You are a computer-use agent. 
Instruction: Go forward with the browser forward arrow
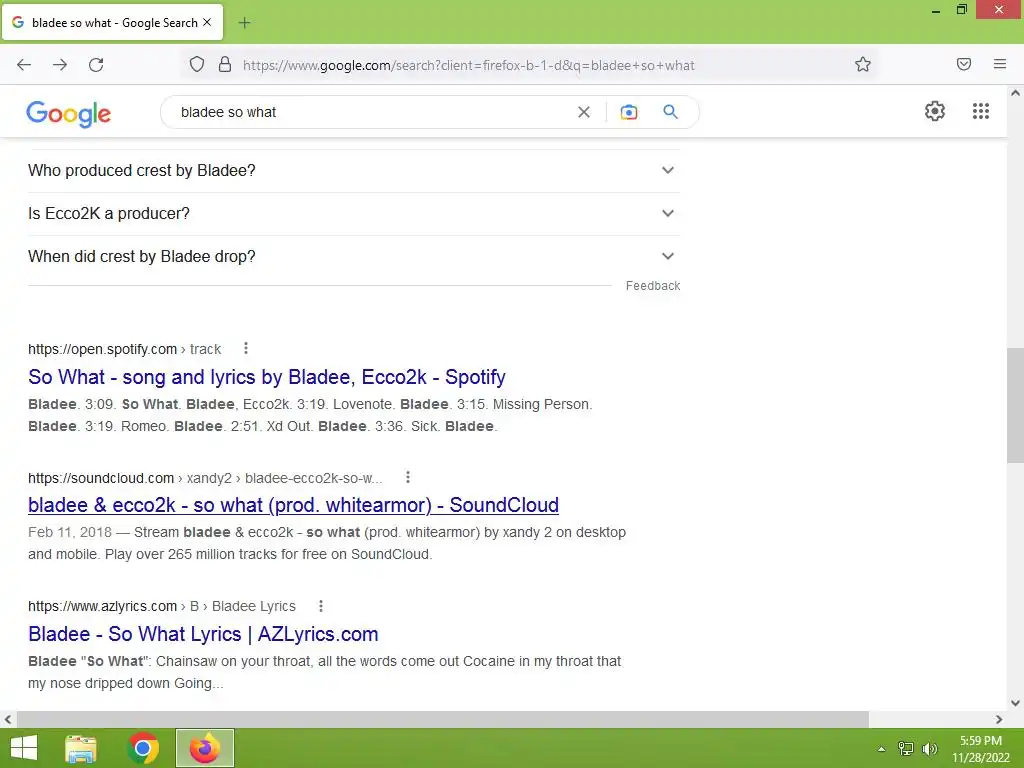pos(60,65)
